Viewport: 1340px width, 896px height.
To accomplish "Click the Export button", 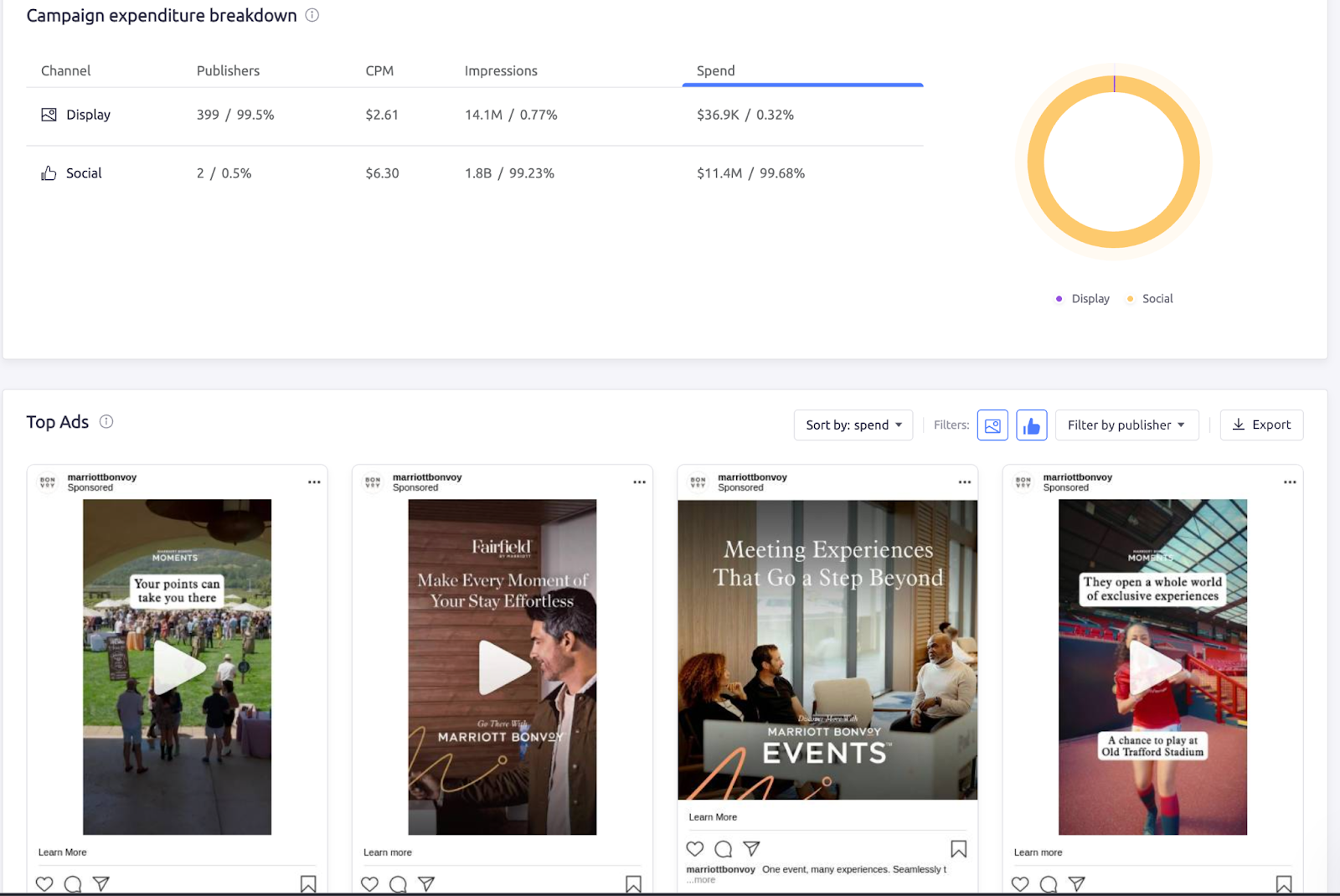I will coord(1261,425).
